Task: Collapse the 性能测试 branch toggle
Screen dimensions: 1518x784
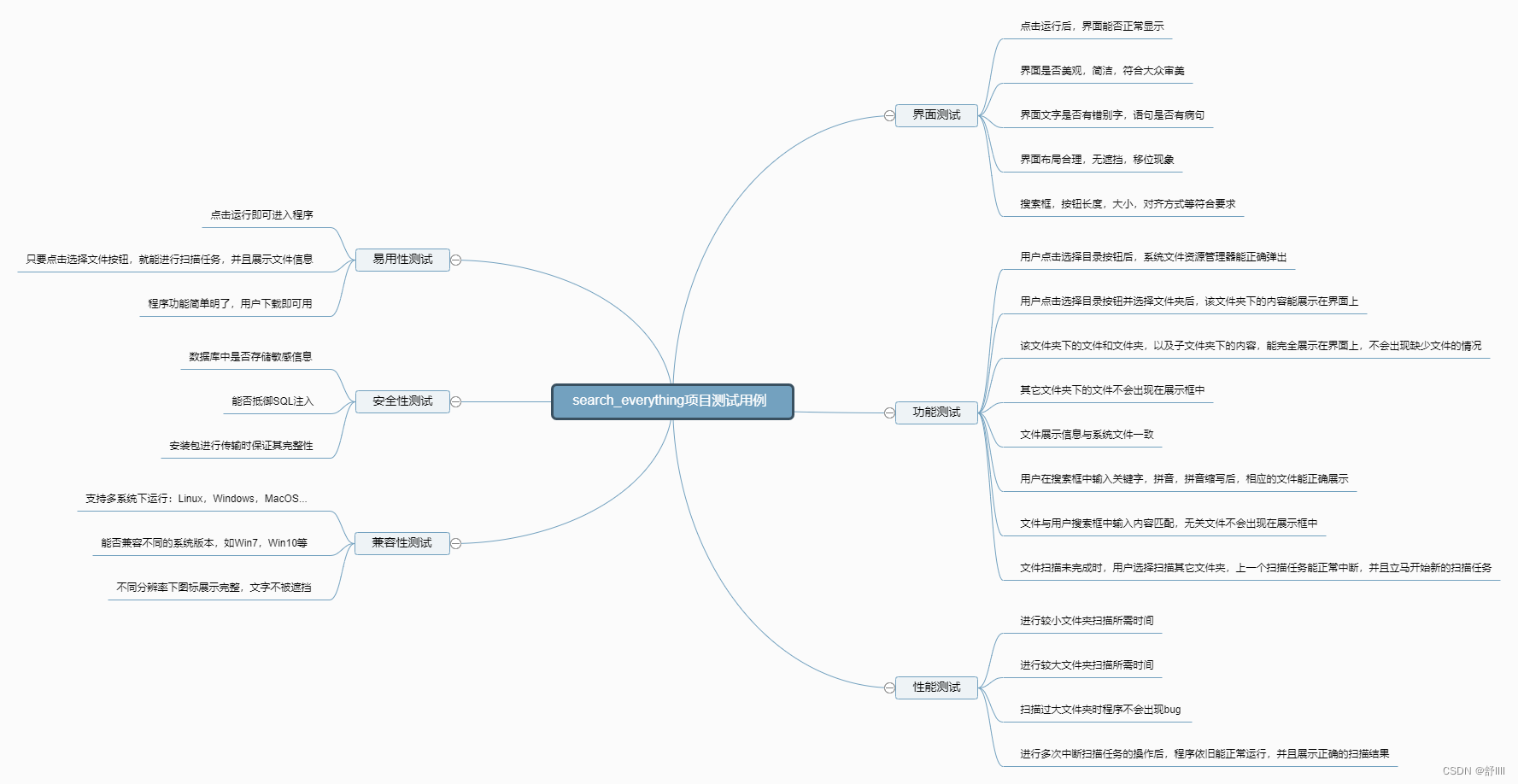Action: click(x=889, y=687)
